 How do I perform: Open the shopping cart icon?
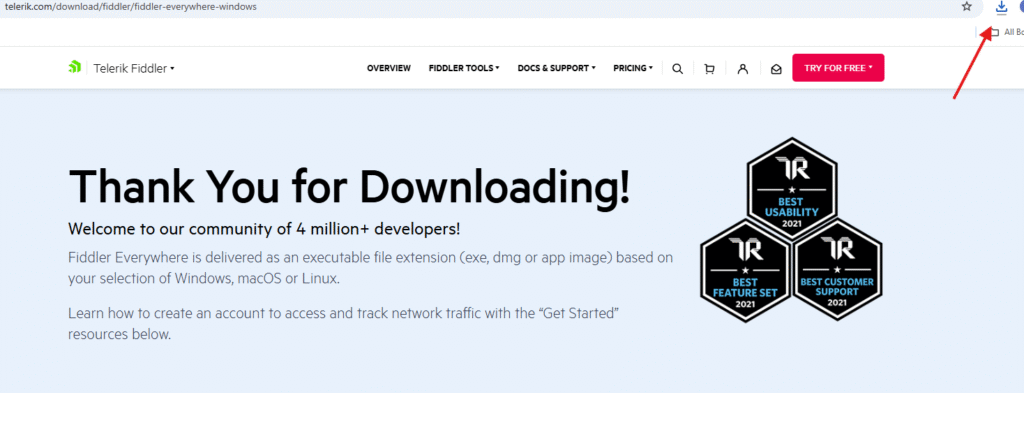(709, 69)
